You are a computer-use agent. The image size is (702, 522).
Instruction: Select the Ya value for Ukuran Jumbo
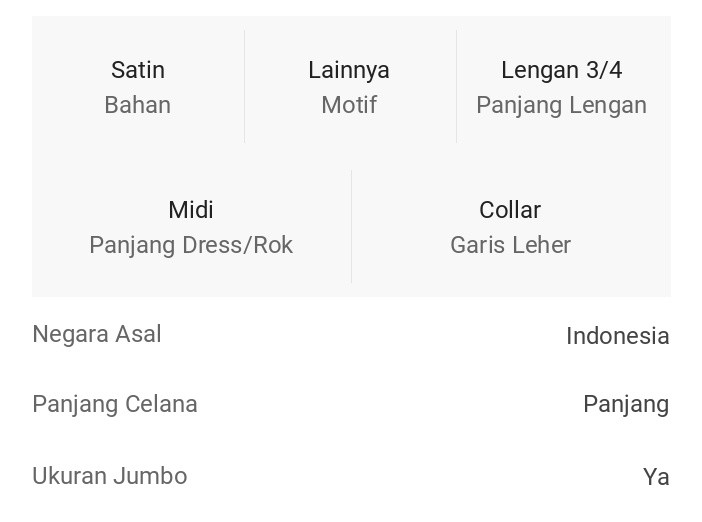656,477
